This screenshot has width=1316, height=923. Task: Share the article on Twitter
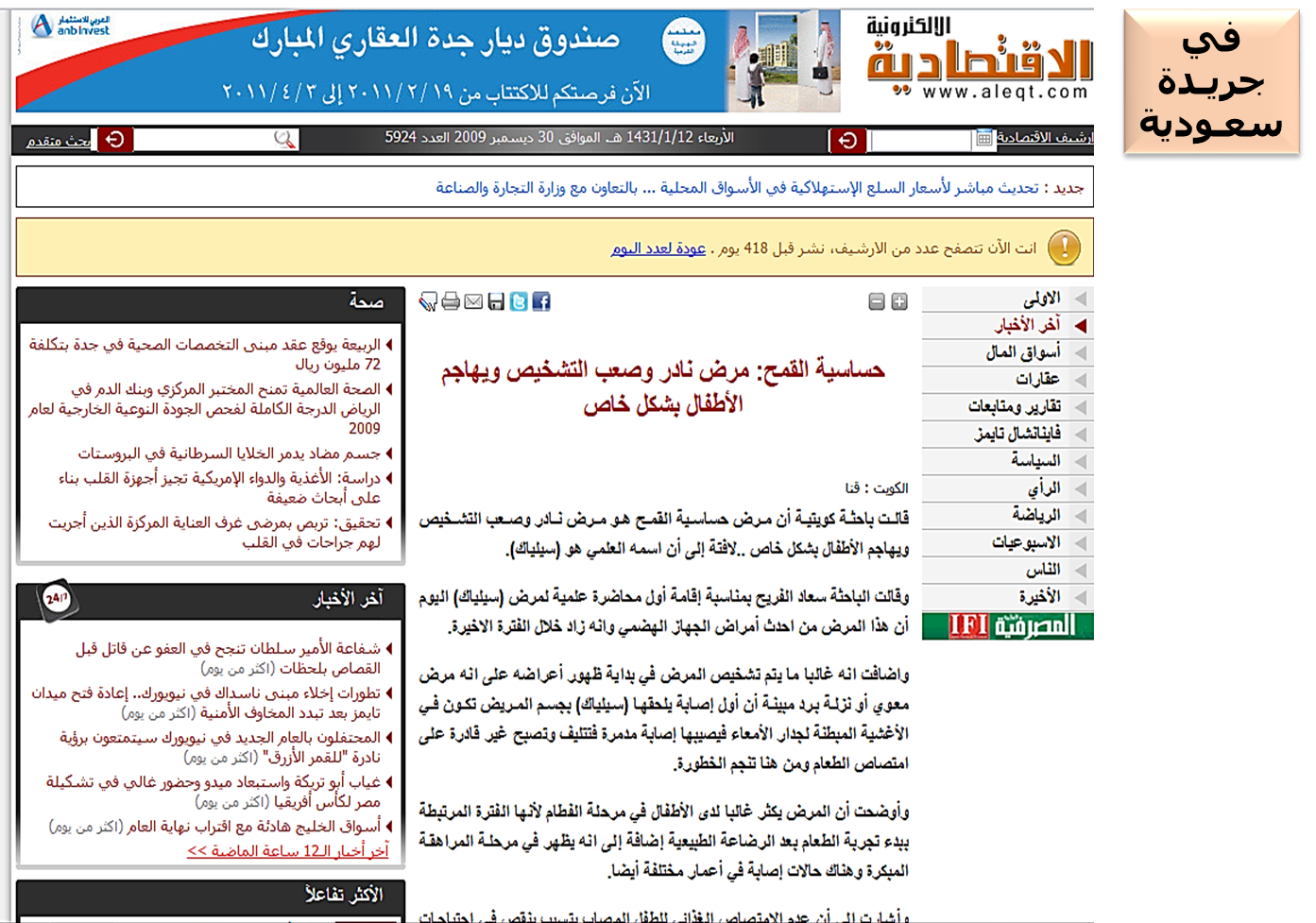pos(519,301)
